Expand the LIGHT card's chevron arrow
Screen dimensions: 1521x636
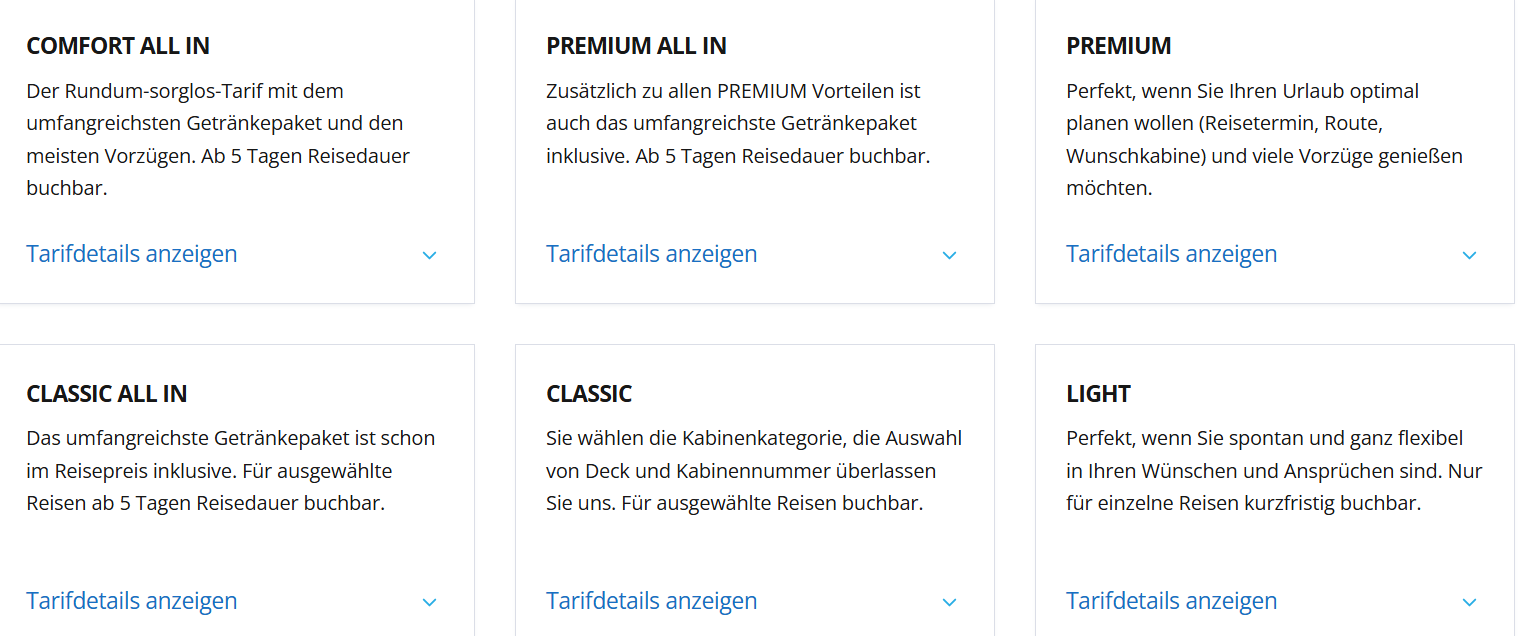(1469, 602)
